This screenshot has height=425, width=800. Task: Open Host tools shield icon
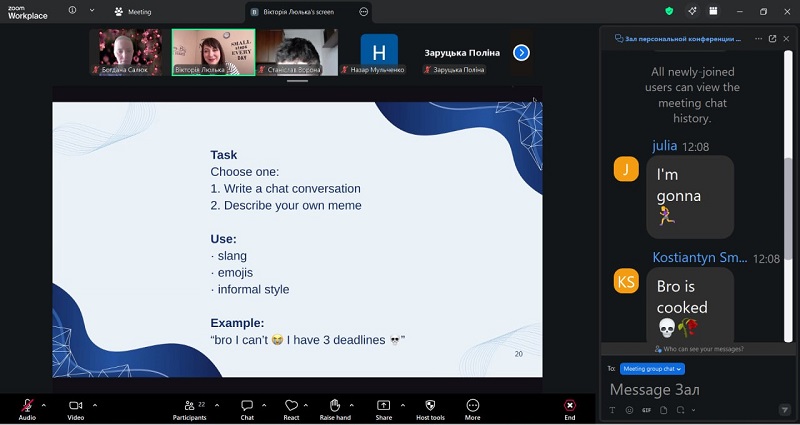point(430,405)
